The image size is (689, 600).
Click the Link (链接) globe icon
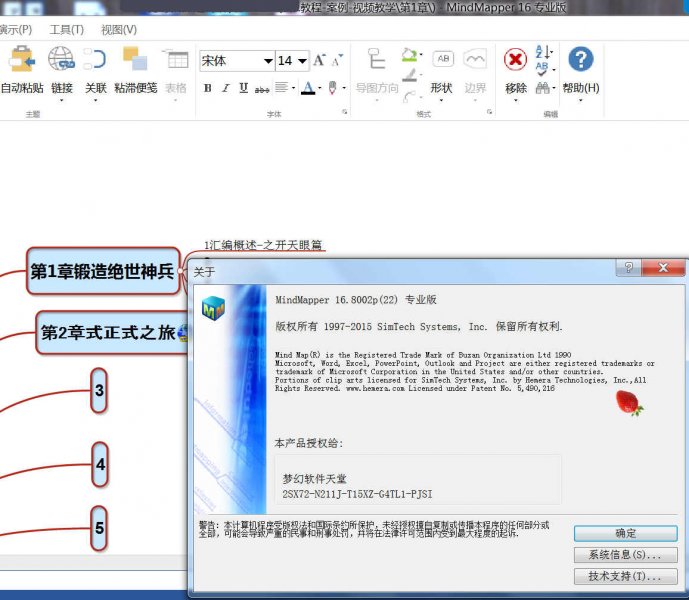pyautogui.click(x=61, y=58)
